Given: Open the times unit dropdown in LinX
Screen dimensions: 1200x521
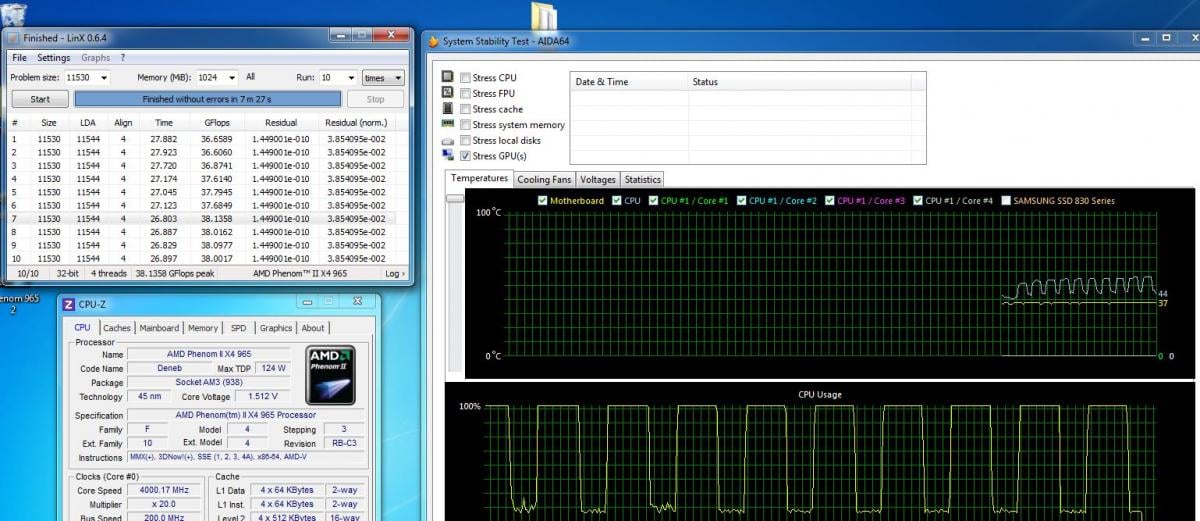Looking at the screenshot, I should tap(383, 77).
